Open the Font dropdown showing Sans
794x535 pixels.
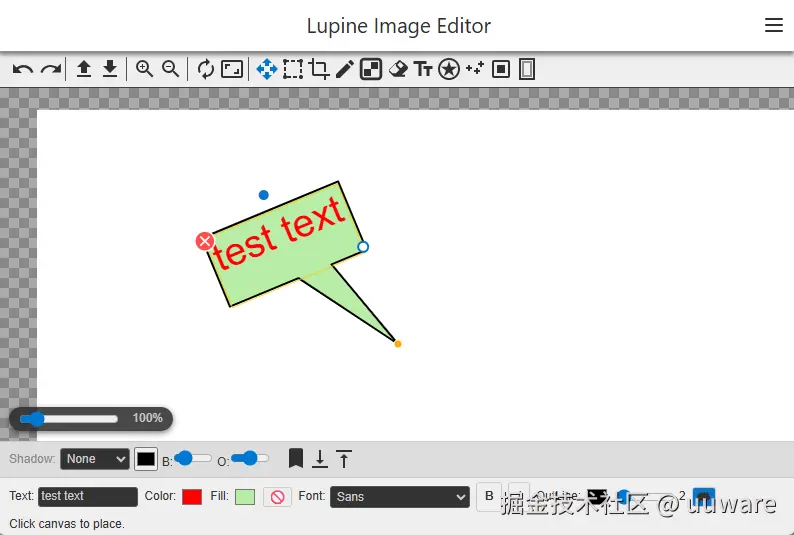(400, 497)
